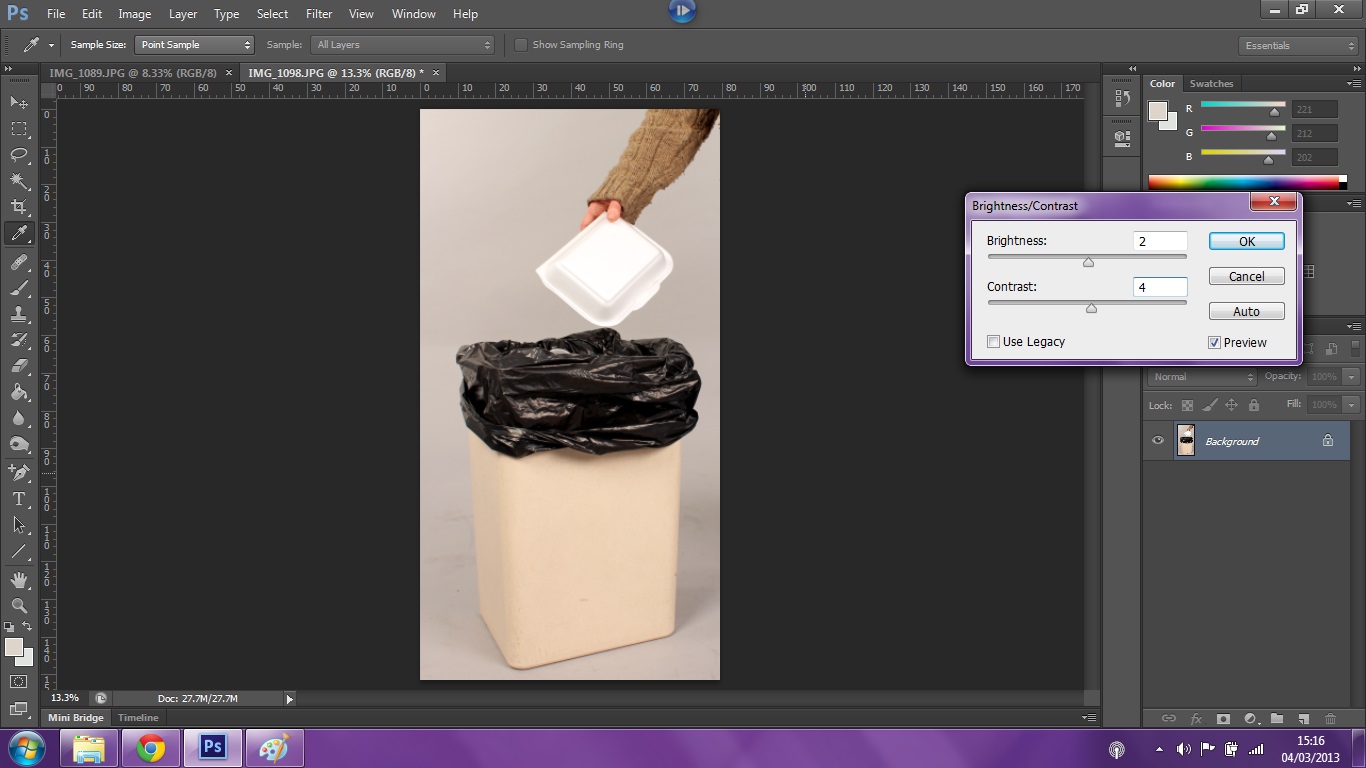Select the Pen tool
Image resolution: width=1366 pixels, height=768 pixels.
coord(19,472)
